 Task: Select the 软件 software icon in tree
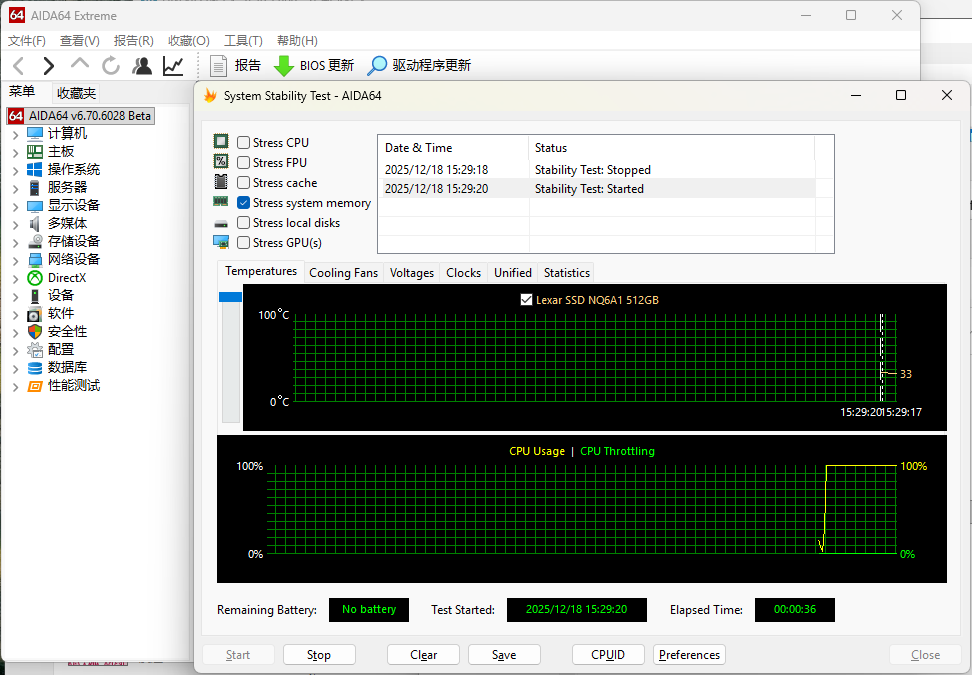(x=35, y=314)
